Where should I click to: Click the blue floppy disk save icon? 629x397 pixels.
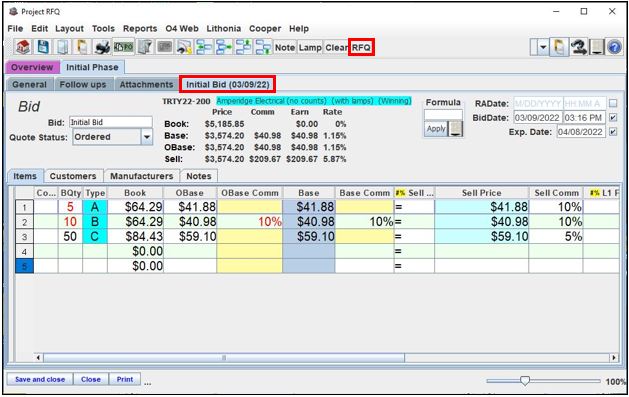[43, 47]
